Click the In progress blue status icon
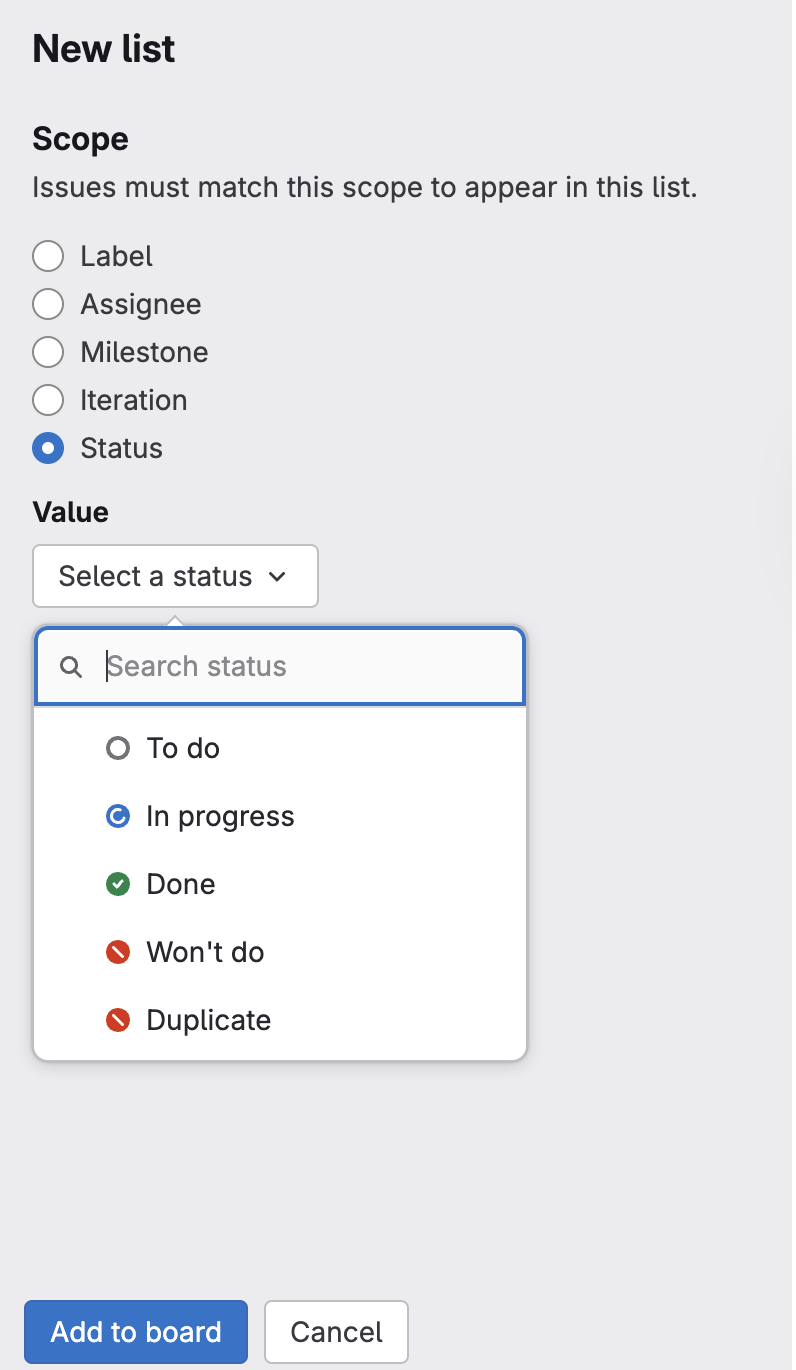Viewport: 796px width, 1370px height. 117,815
